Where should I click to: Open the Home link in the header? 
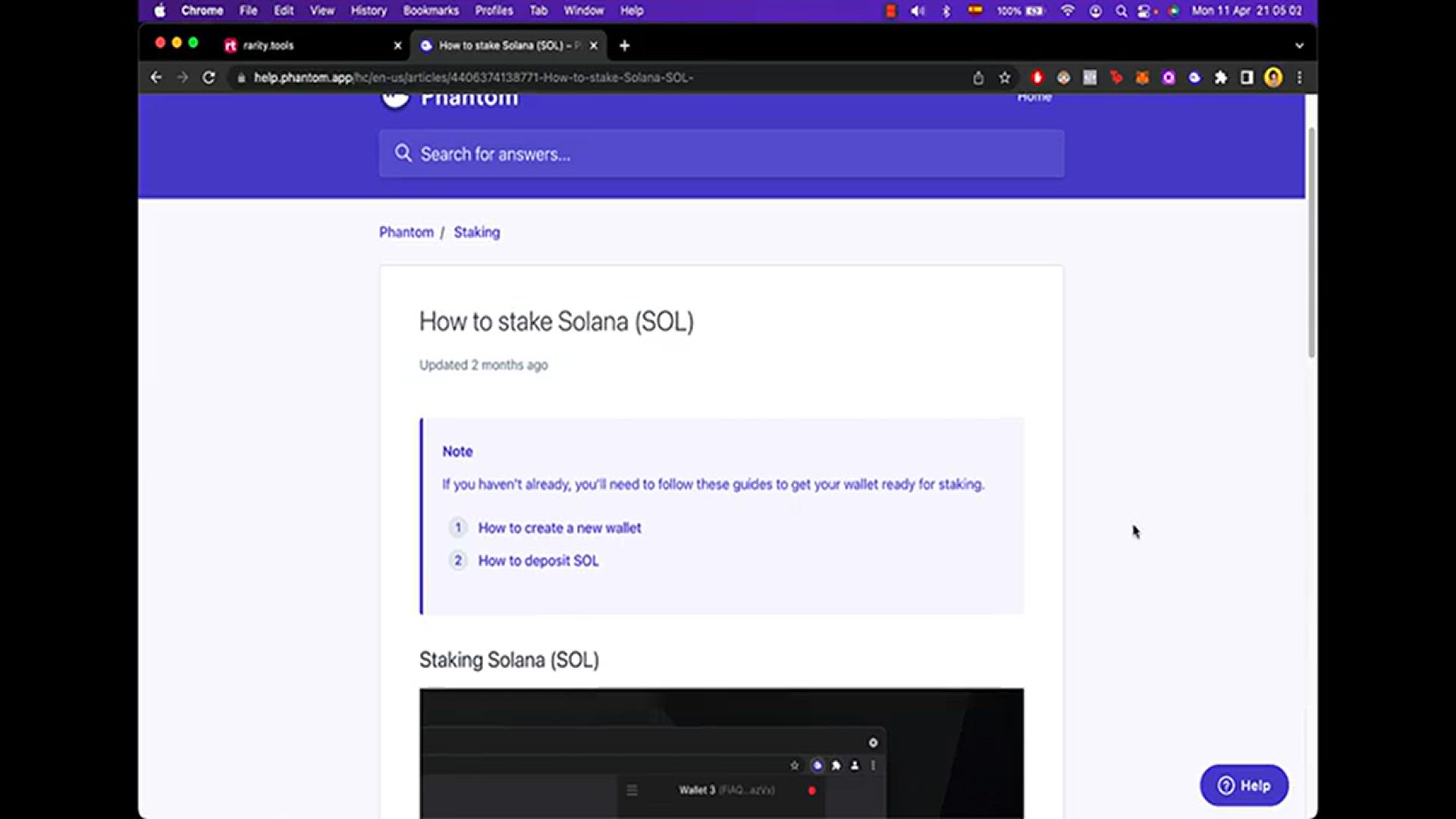tap(1034, 97)
